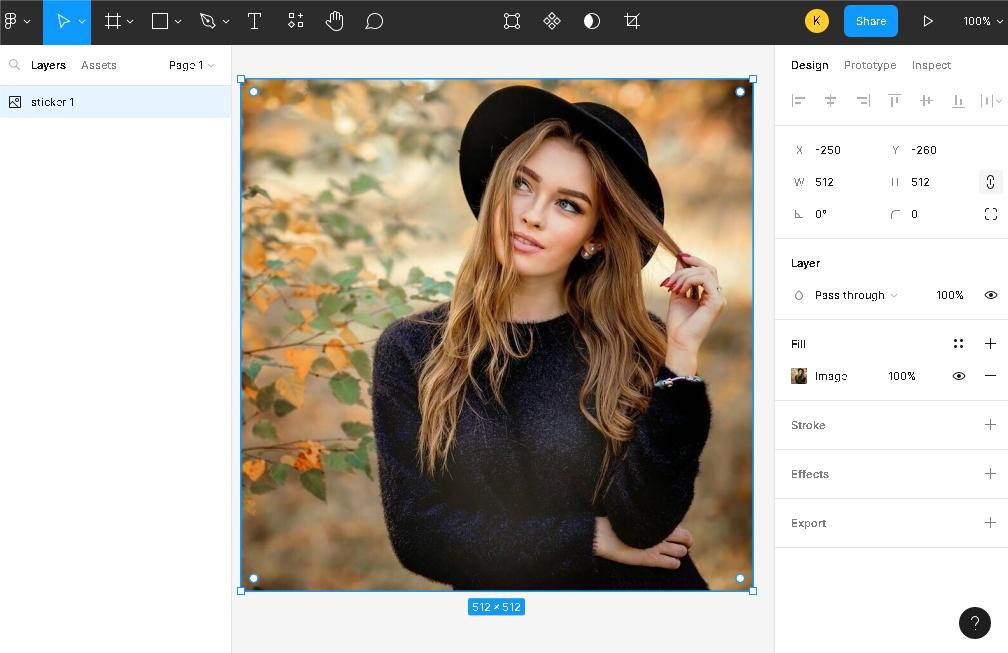Open the Pass through blend mode dropdown

click(855, 295)
